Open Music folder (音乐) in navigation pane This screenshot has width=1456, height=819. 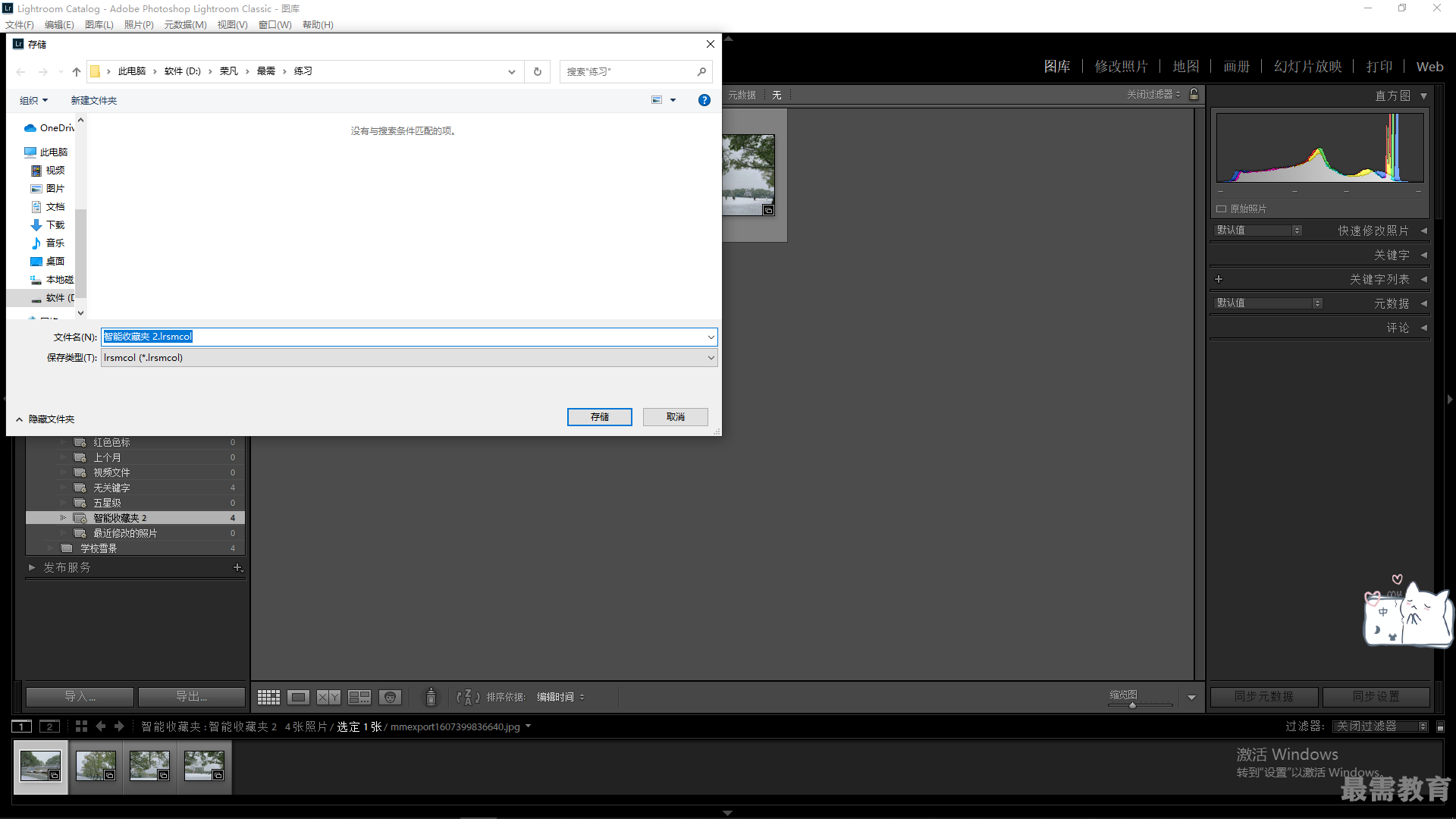tap(48, 243)
